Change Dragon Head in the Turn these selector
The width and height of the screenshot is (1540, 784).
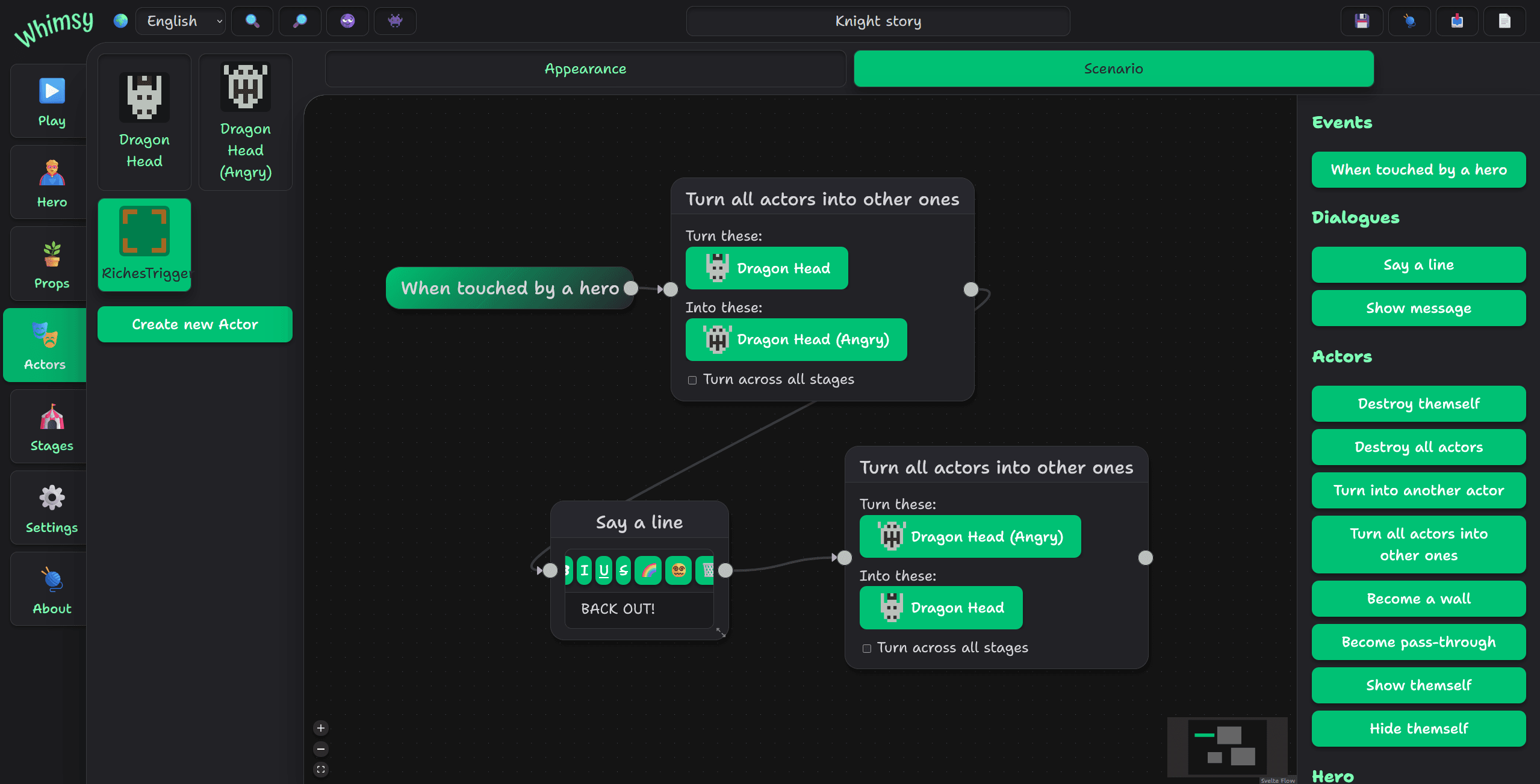point(766,268)
